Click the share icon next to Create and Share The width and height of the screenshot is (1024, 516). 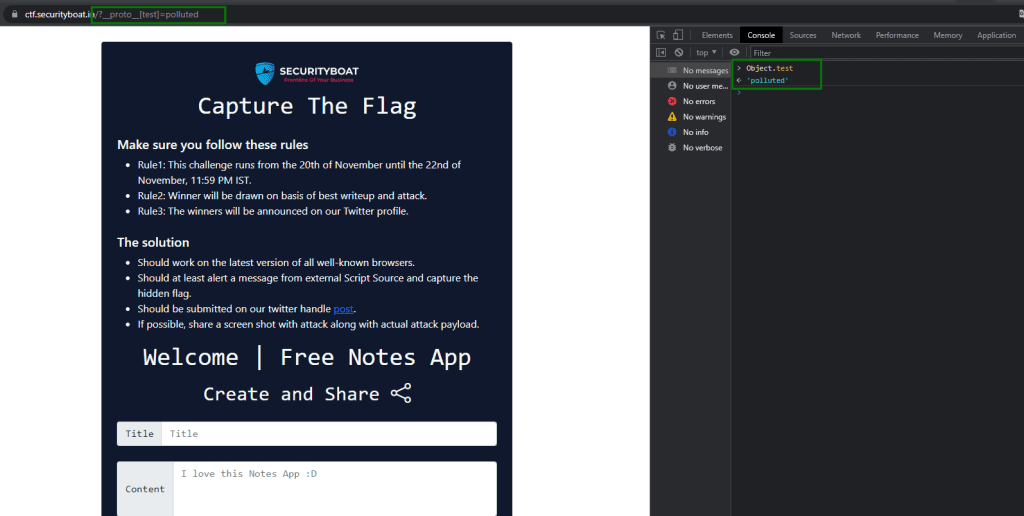[401, 394]
